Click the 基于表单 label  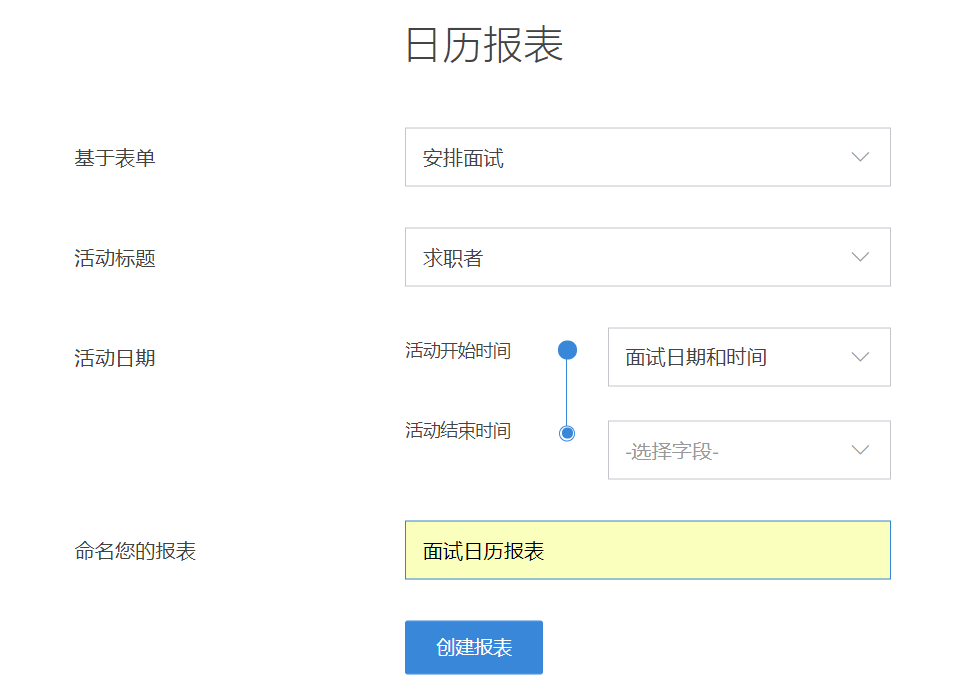115,158
